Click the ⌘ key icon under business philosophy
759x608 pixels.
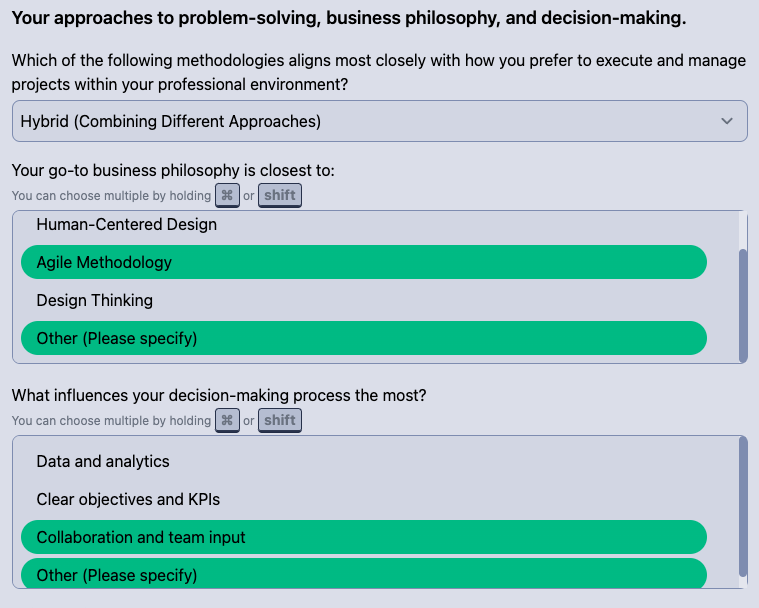(227, 196)
